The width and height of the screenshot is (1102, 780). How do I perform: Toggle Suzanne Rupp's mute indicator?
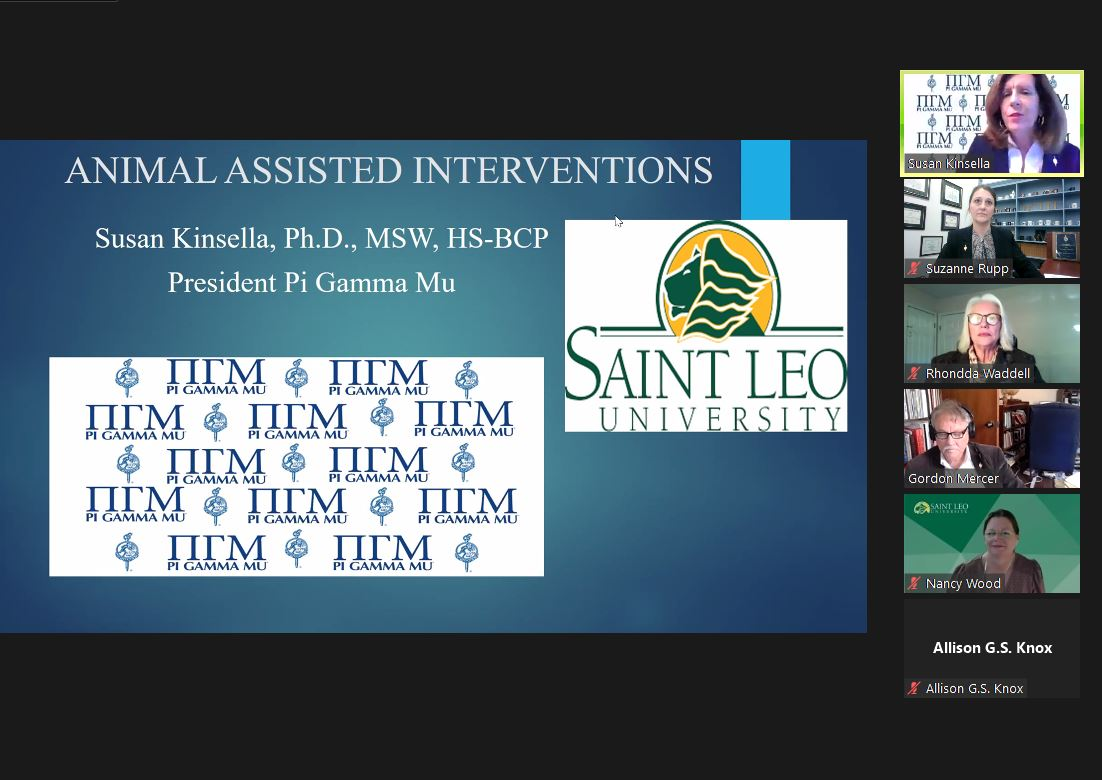click(912, 268)
